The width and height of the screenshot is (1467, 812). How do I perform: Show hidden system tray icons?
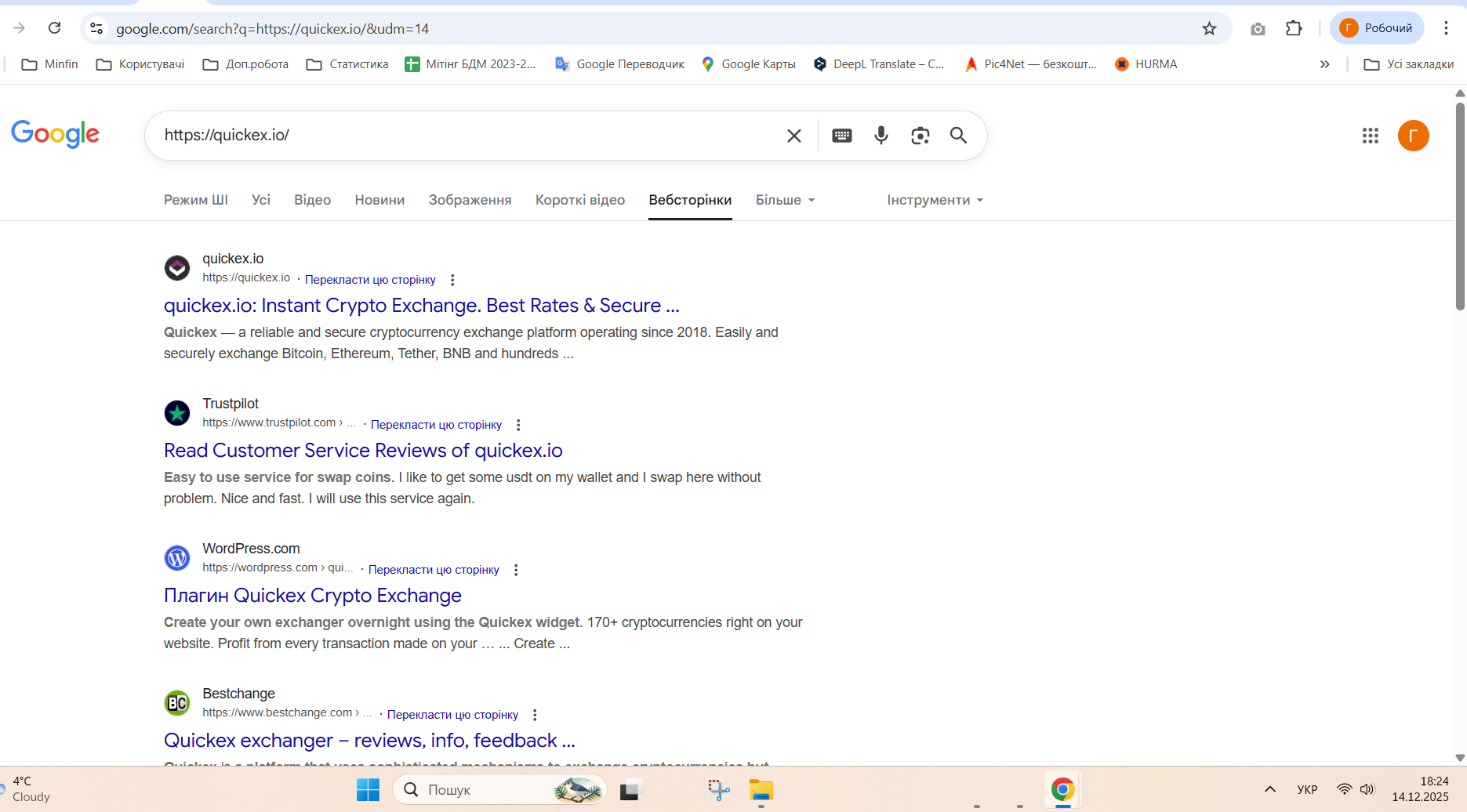[x=1270, y=789]
